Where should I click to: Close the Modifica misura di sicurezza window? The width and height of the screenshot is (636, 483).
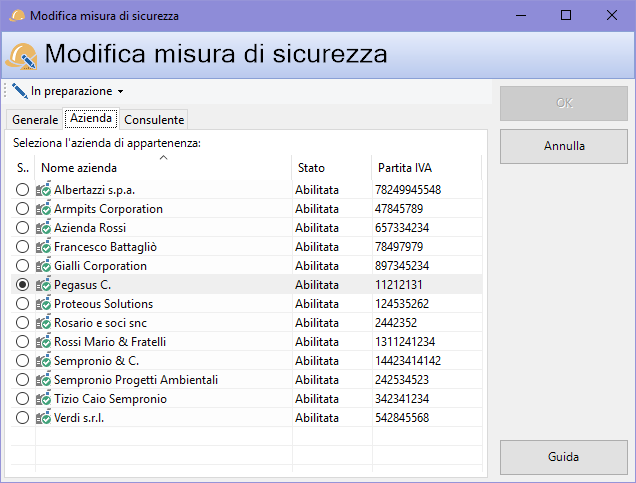(x=612, y=15)
